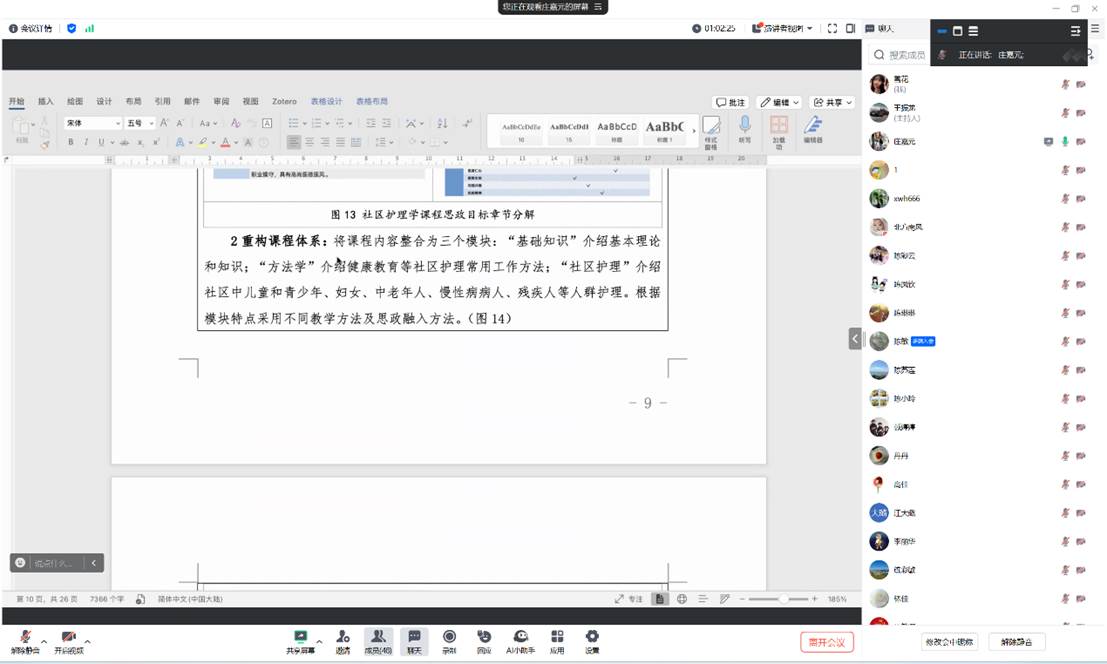Click the increase font size icon
1107x664 pixels.
[164, 123]
